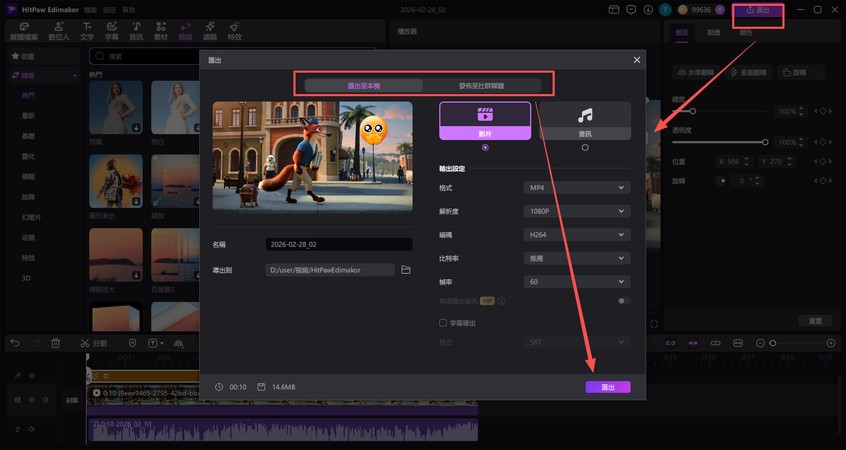Adjust the scale percentage stepper
Viewport: 846px width, 450px height.
[x=801, y=111]
